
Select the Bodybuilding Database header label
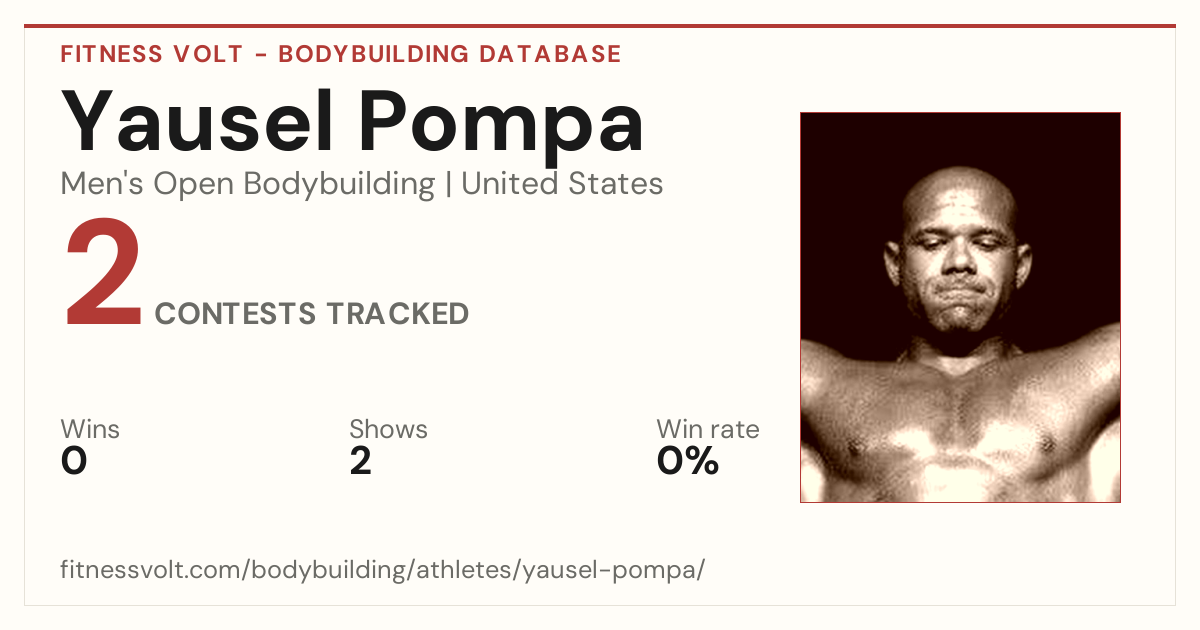tap(450, 54)
